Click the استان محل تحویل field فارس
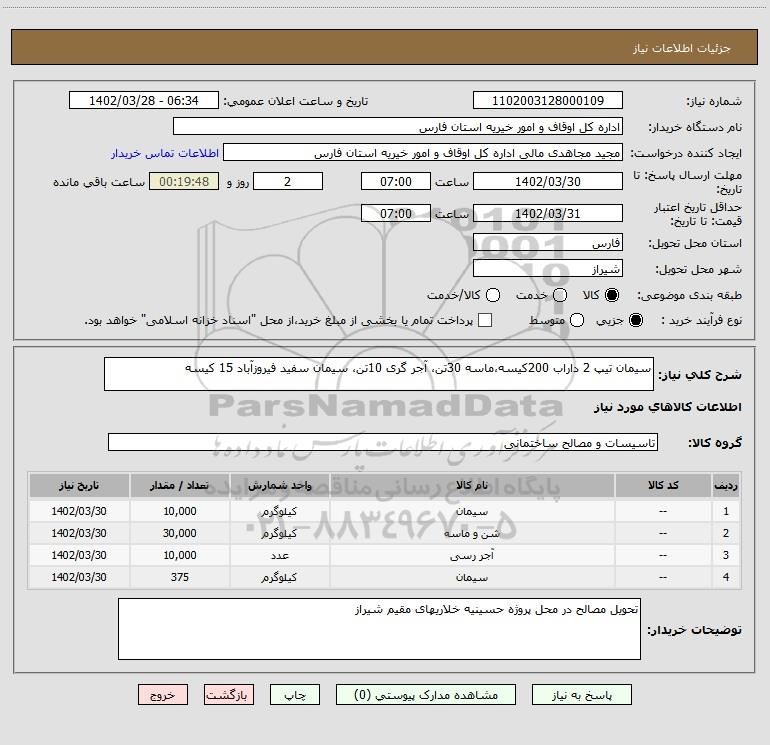This screenshot has width=770, height=745. pos(548,242)
